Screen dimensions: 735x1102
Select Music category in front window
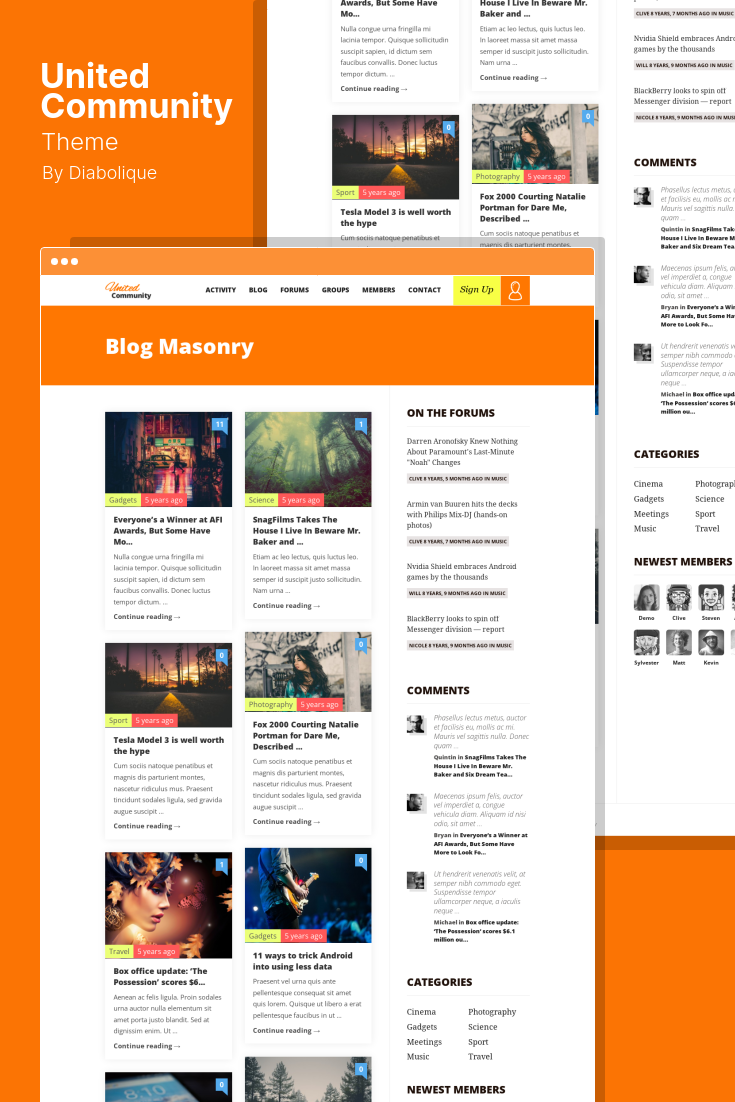(x=418, y=1056)
